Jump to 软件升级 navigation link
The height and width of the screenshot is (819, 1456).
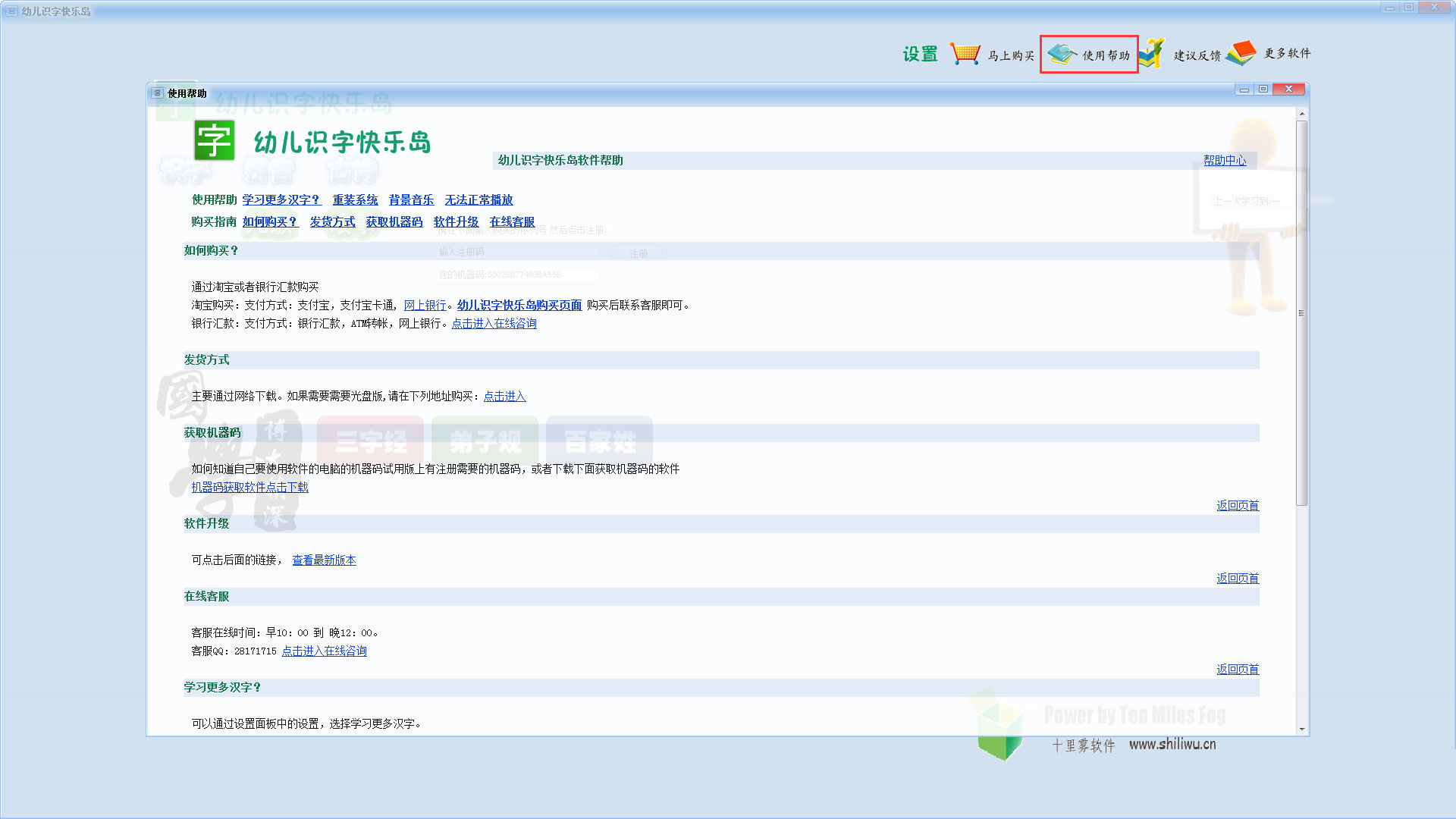(456, 221)
